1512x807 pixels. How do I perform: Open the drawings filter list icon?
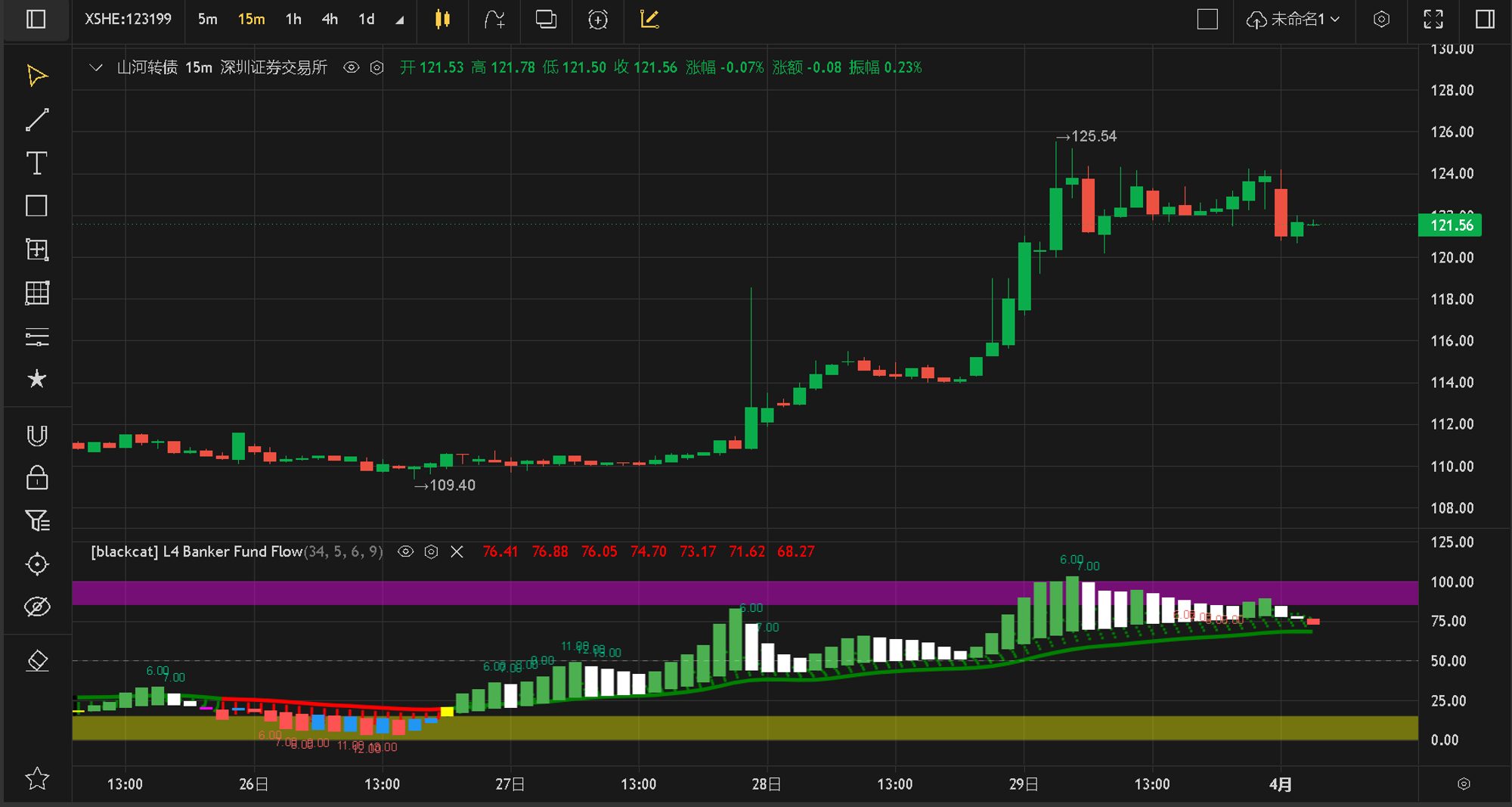click(x=36, y=520)
